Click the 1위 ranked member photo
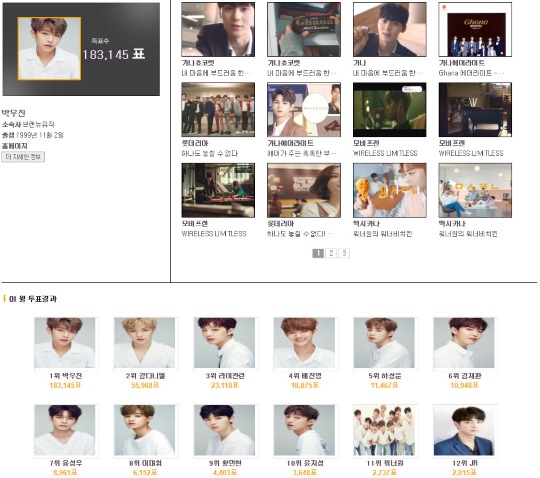The image size is (540, 478). click(65, 343)
